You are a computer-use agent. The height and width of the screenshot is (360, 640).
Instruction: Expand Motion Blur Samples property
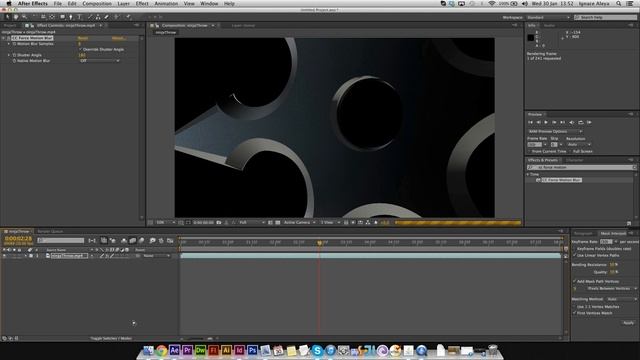click(9, 44)
